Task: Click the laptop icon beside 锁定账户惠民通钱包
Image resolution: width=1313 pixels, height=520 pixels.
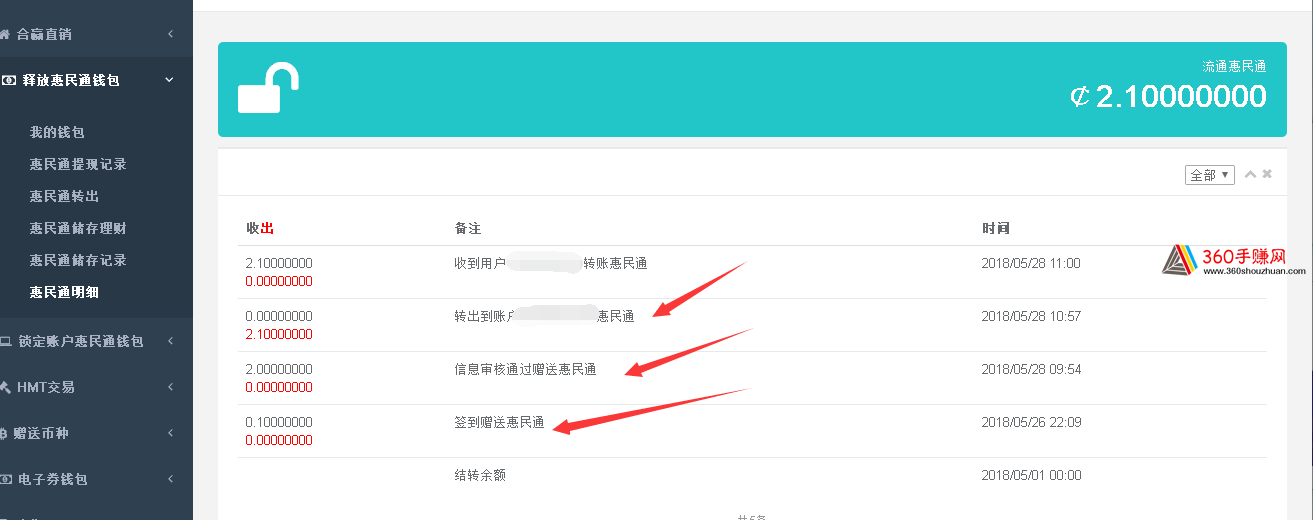Action: [5, 341]
